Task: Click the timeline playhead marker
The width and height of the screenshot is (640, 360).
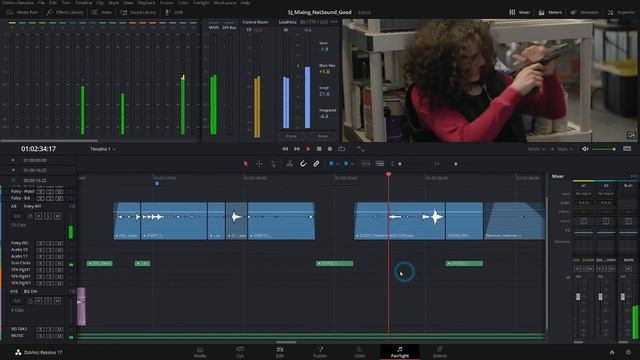Action: click(x=388, y=174)
